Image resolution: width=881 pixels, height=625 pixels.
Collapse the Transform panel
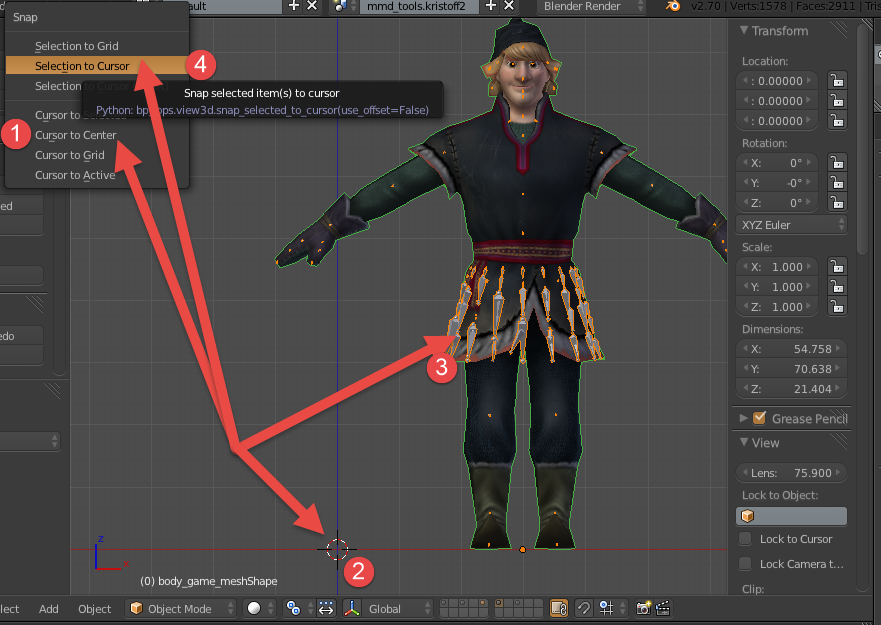pyautogui.click(x=744, y=30)
